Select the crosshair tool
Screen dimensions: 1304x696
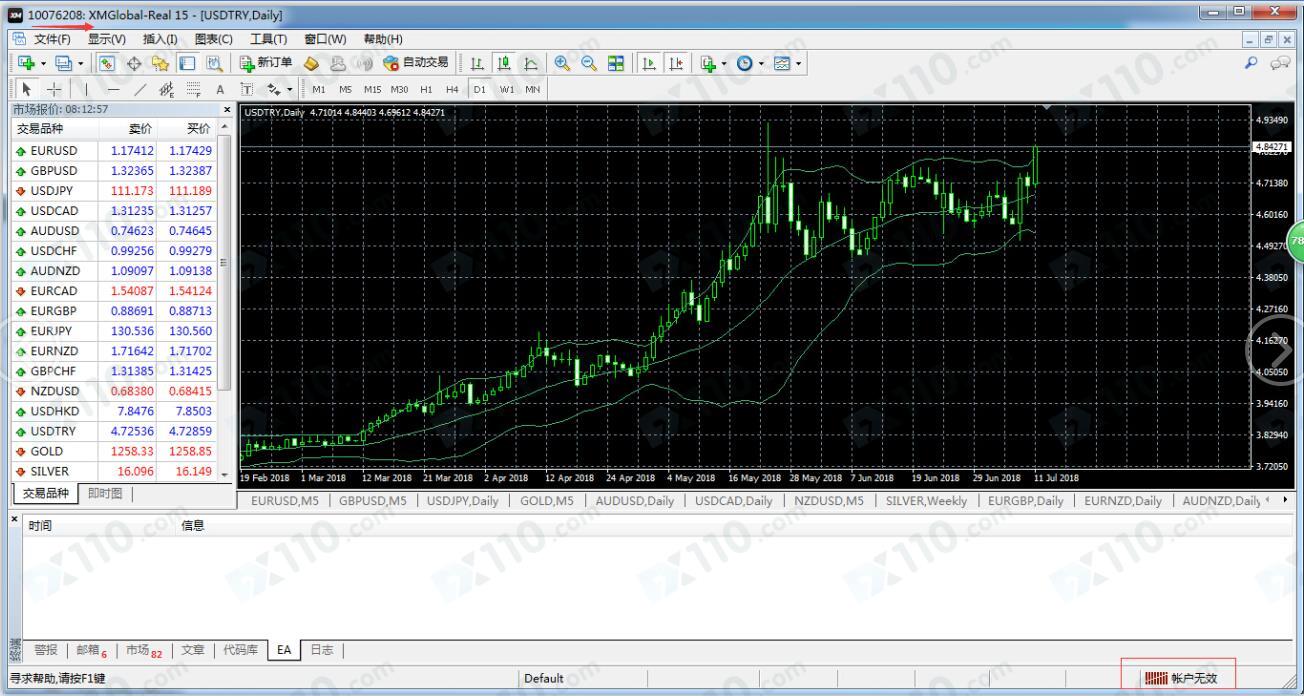tap(54, 89)
